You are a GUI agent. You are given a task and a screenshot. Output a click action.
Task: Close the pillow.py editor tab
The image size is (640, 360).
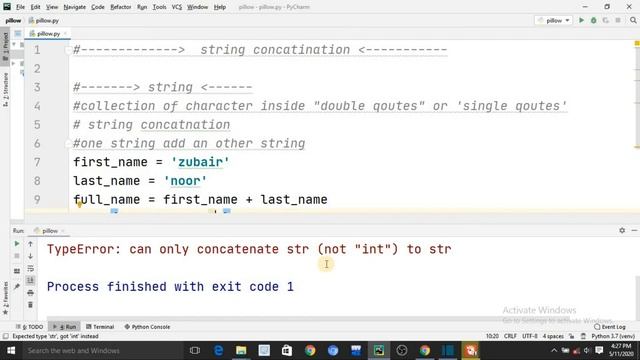[65, 33]
